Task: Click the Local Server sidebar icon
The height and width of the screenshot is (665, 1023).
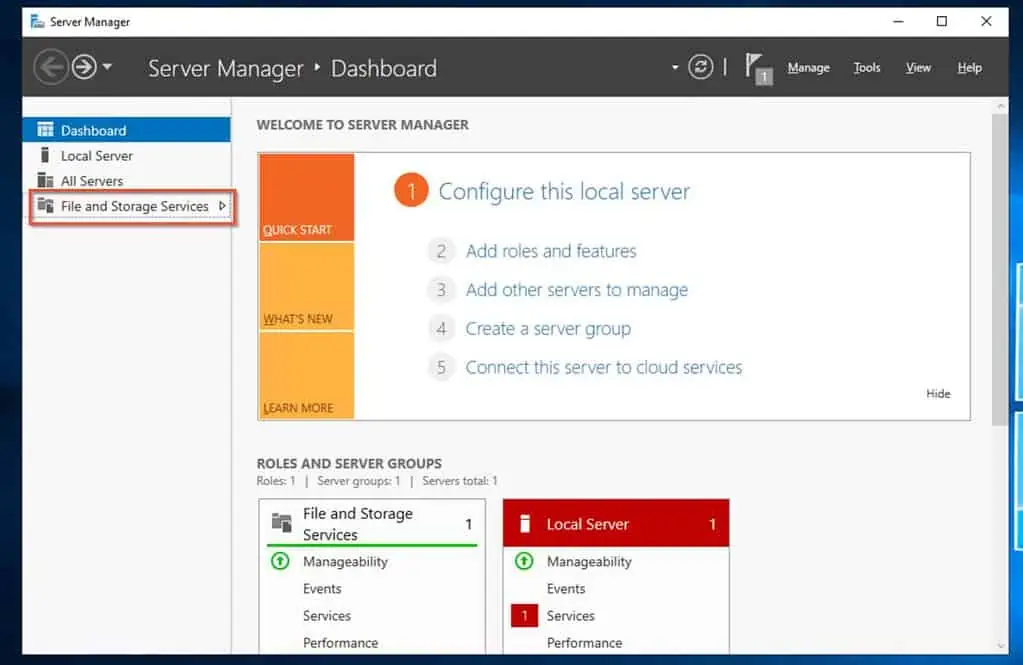Action: (x=44, y=155)
